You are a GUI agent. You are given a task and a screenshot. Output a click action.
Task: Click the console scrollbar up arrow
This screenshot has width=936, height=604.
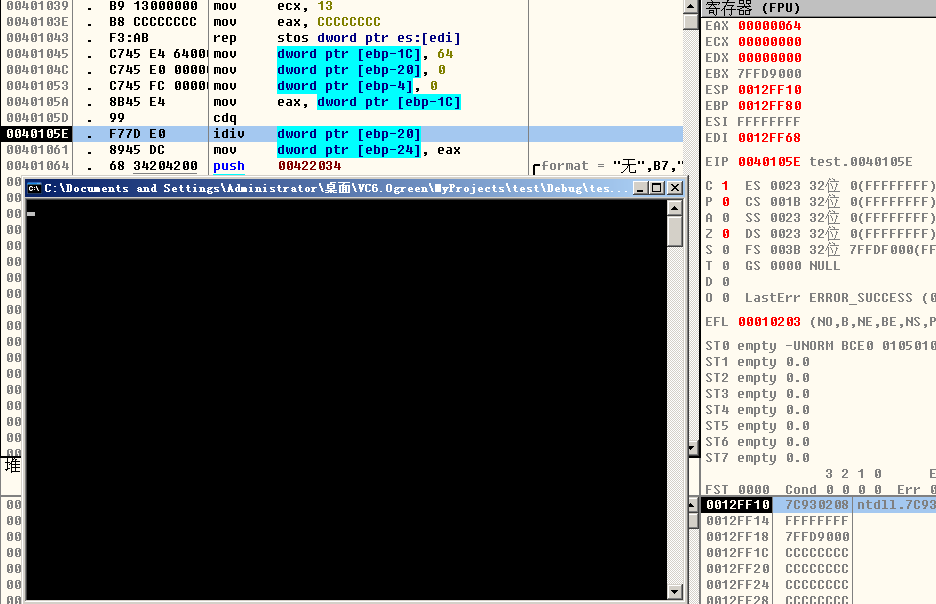[x=675, y=207]
